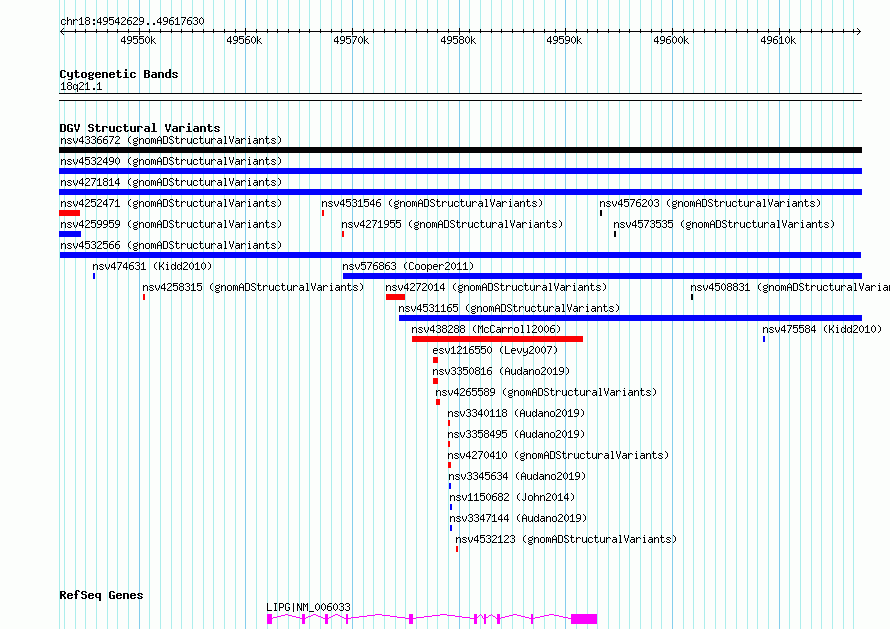Open the nsv4508831 variant label
Viewport: 890px width, 629px height.
[790, 287]
